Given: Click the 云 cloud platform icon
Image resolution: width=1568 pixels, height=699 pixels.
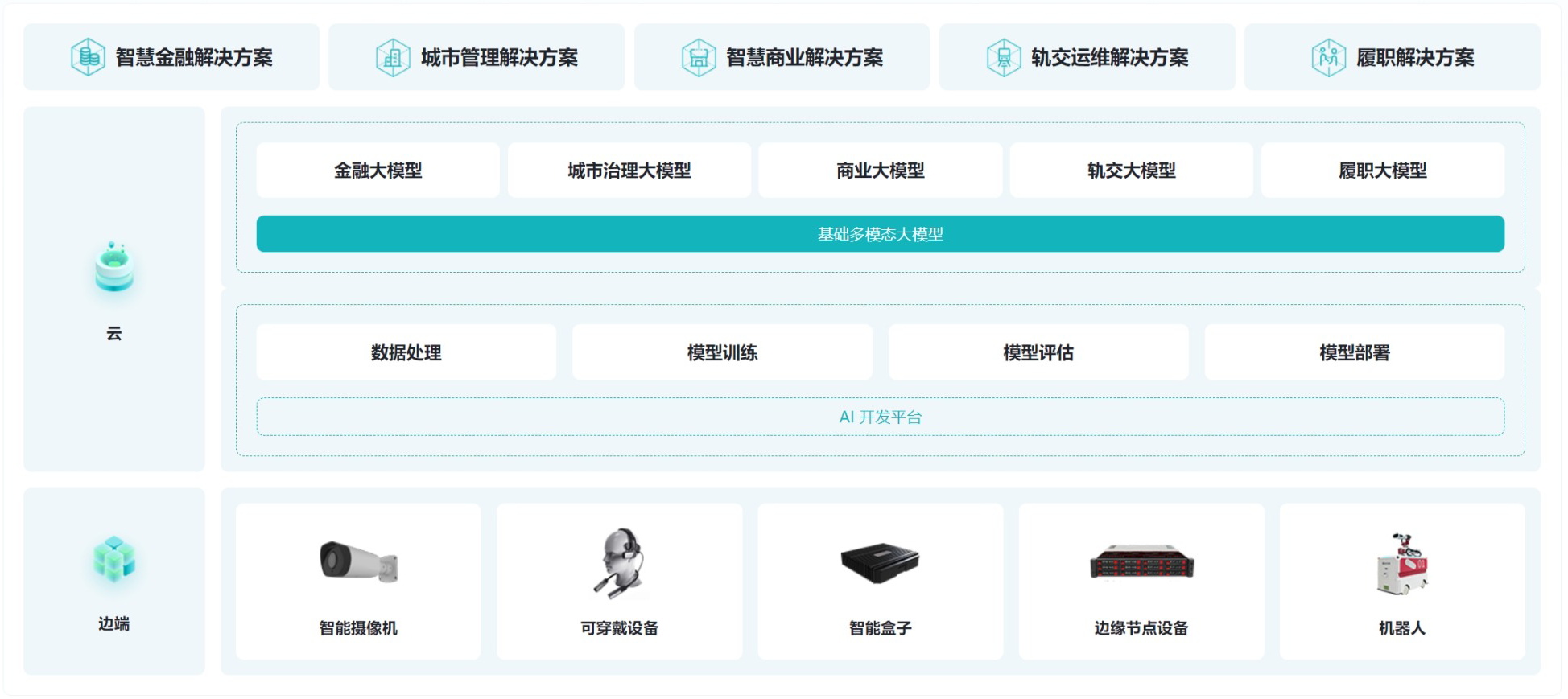Looking at the screenshot, I should pyautogui.click(x=114, y=269).
